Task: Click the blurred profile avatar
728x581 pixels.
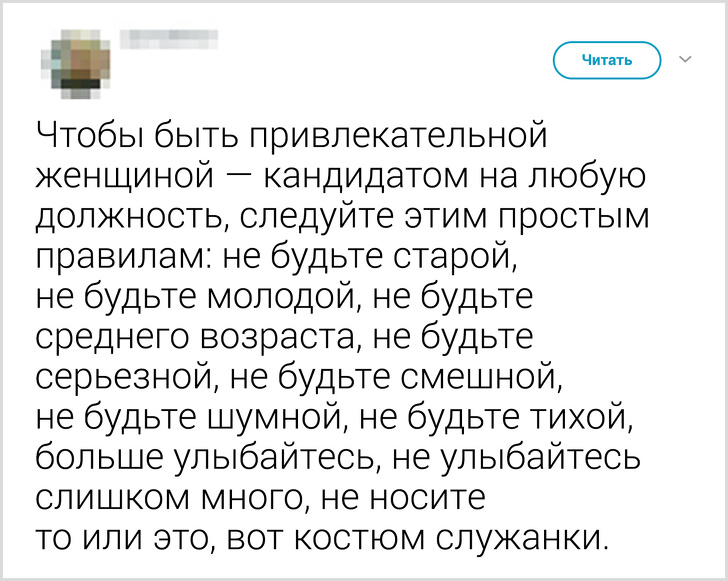Action: coord(73,60)
